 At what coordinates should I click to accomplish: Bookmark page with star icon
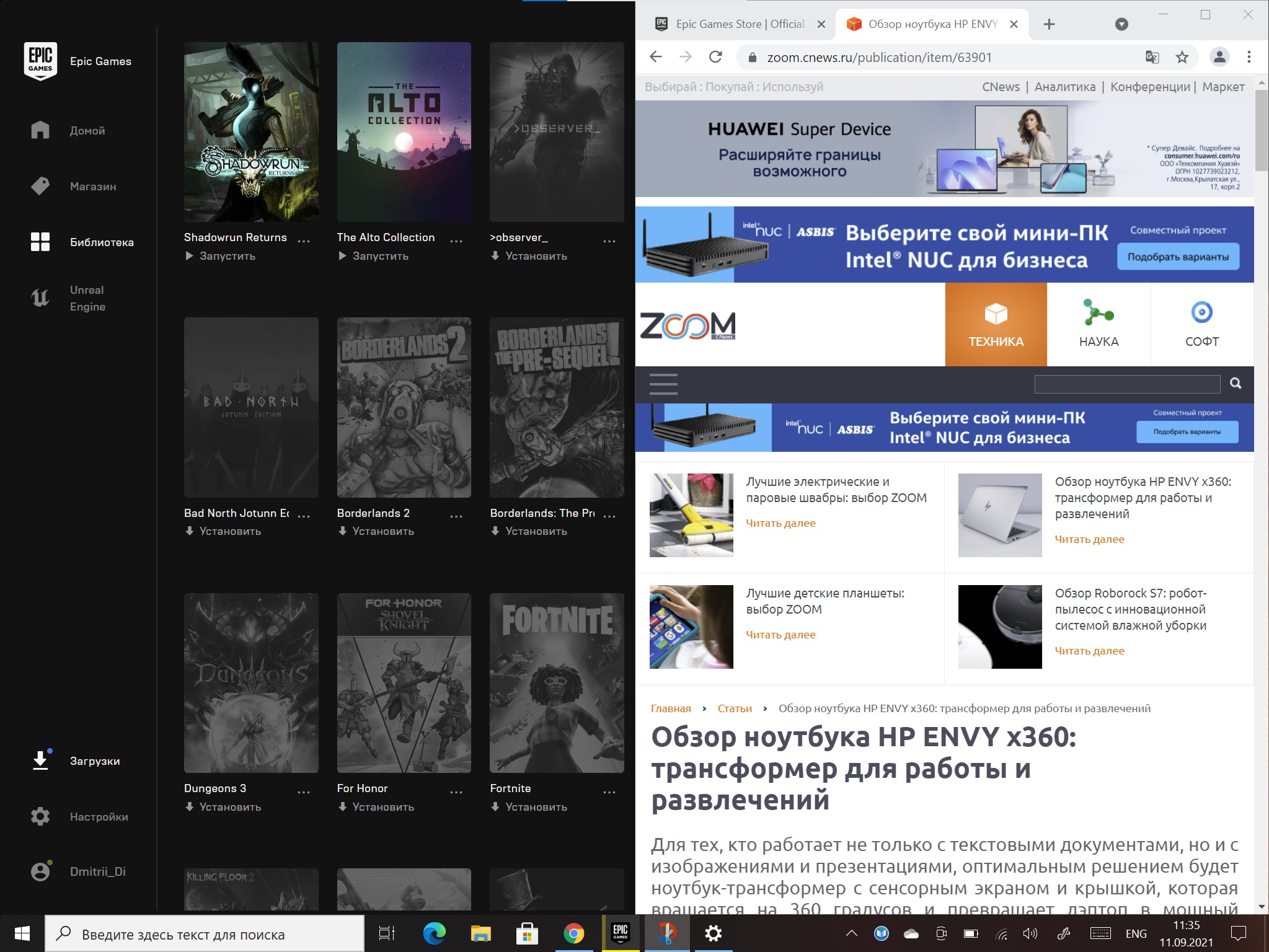coord(1182,57)
